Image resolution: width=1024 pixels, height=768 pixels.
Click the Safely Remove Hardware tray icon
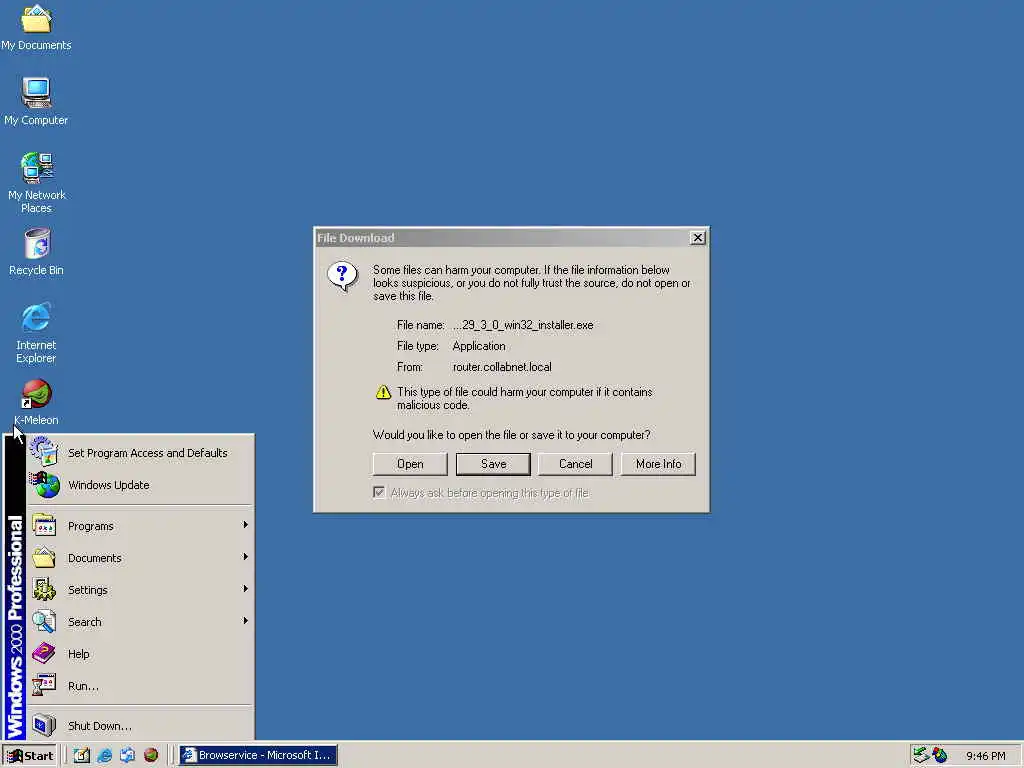pos(920,755)
